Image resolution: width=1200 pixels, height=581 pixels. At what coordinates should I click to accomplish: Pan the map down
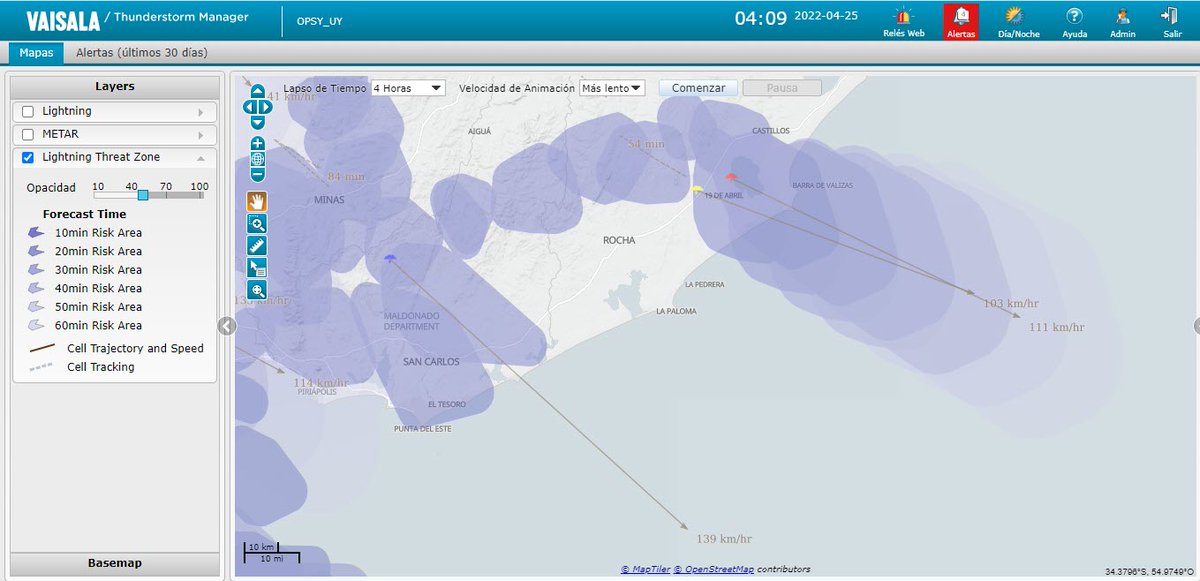258,122
